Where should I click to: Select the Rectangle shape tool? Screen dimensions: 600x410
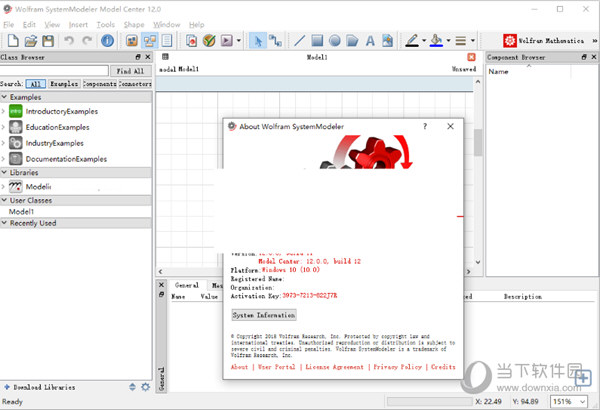point(317,40)
